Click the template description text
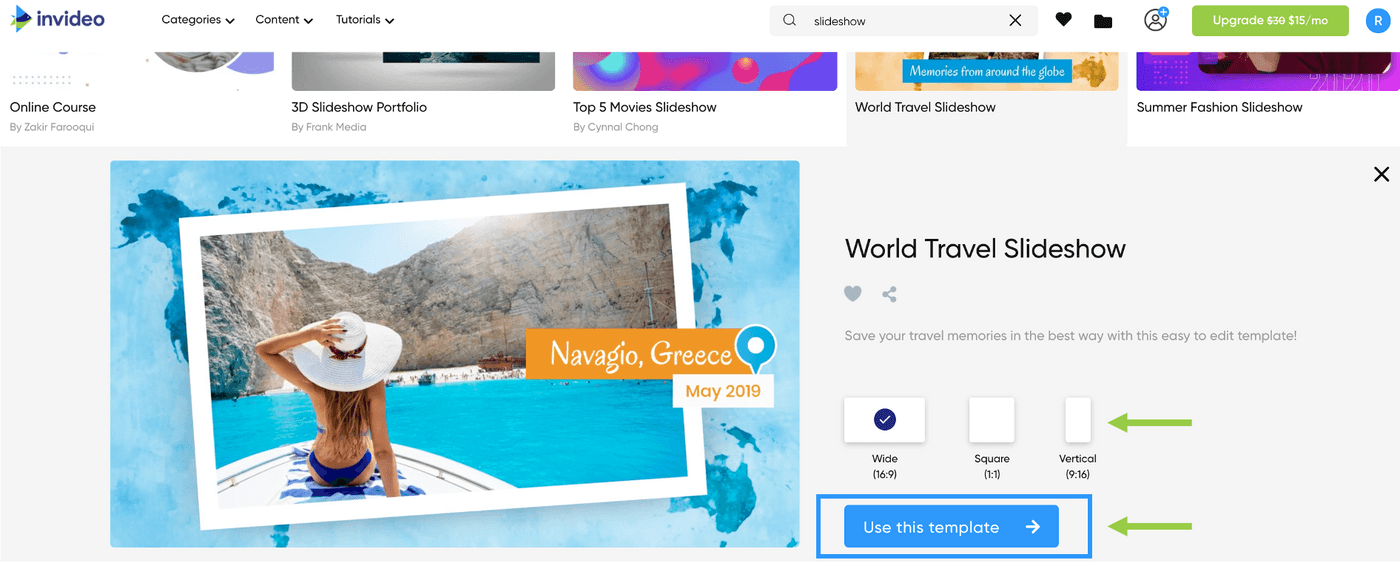1400x568 pixels. 1070,336
